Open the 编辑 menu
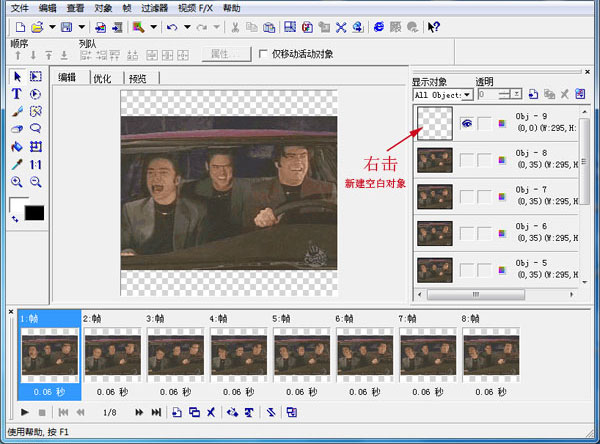Screen dimensions: 600x444 click(x=47, y=8)
